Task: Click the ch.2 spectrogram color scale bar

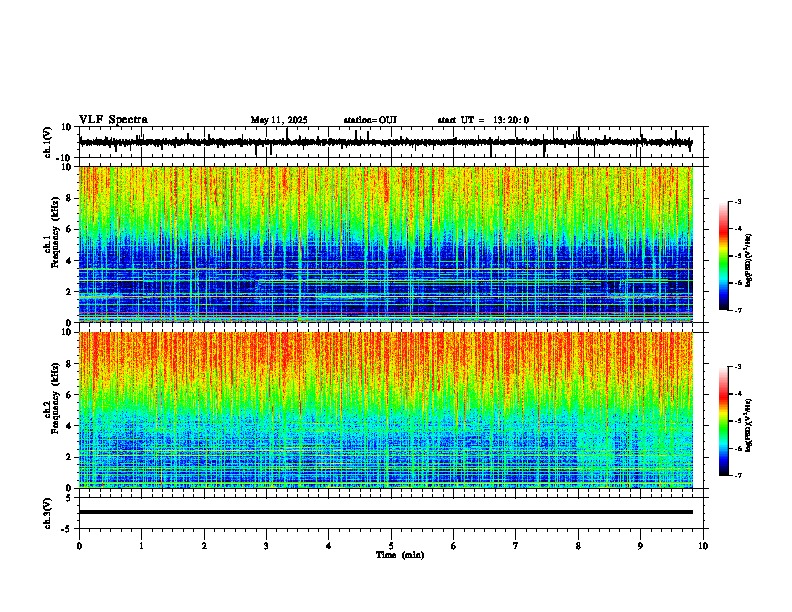Action: tap(723, 421)
